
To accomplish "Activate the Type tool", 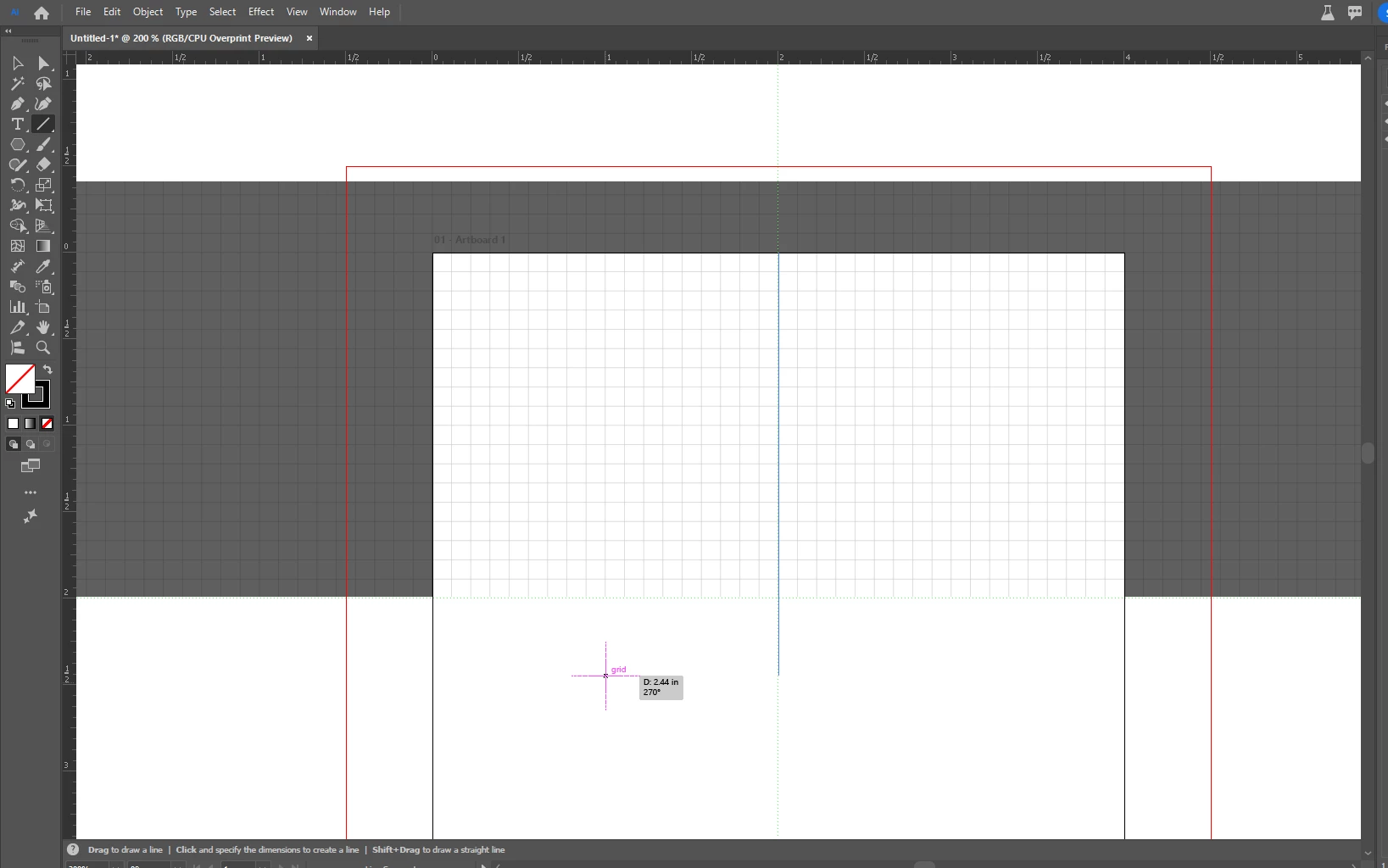I will coord(18,125).
